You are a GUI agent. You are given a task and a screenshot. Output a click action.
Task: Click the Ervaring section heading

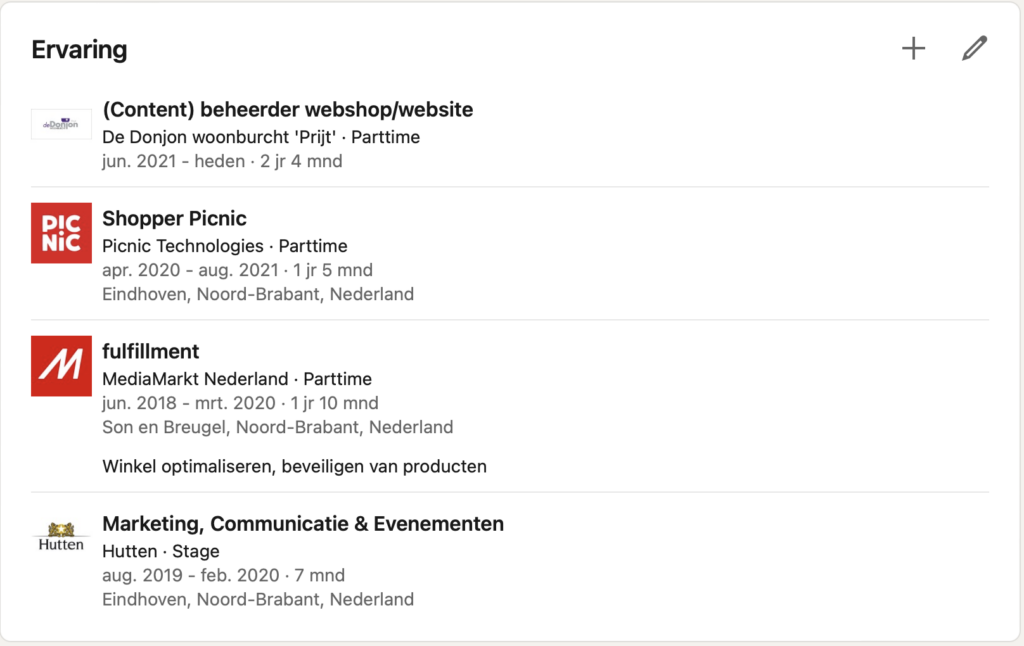click(x=80, y=50)
